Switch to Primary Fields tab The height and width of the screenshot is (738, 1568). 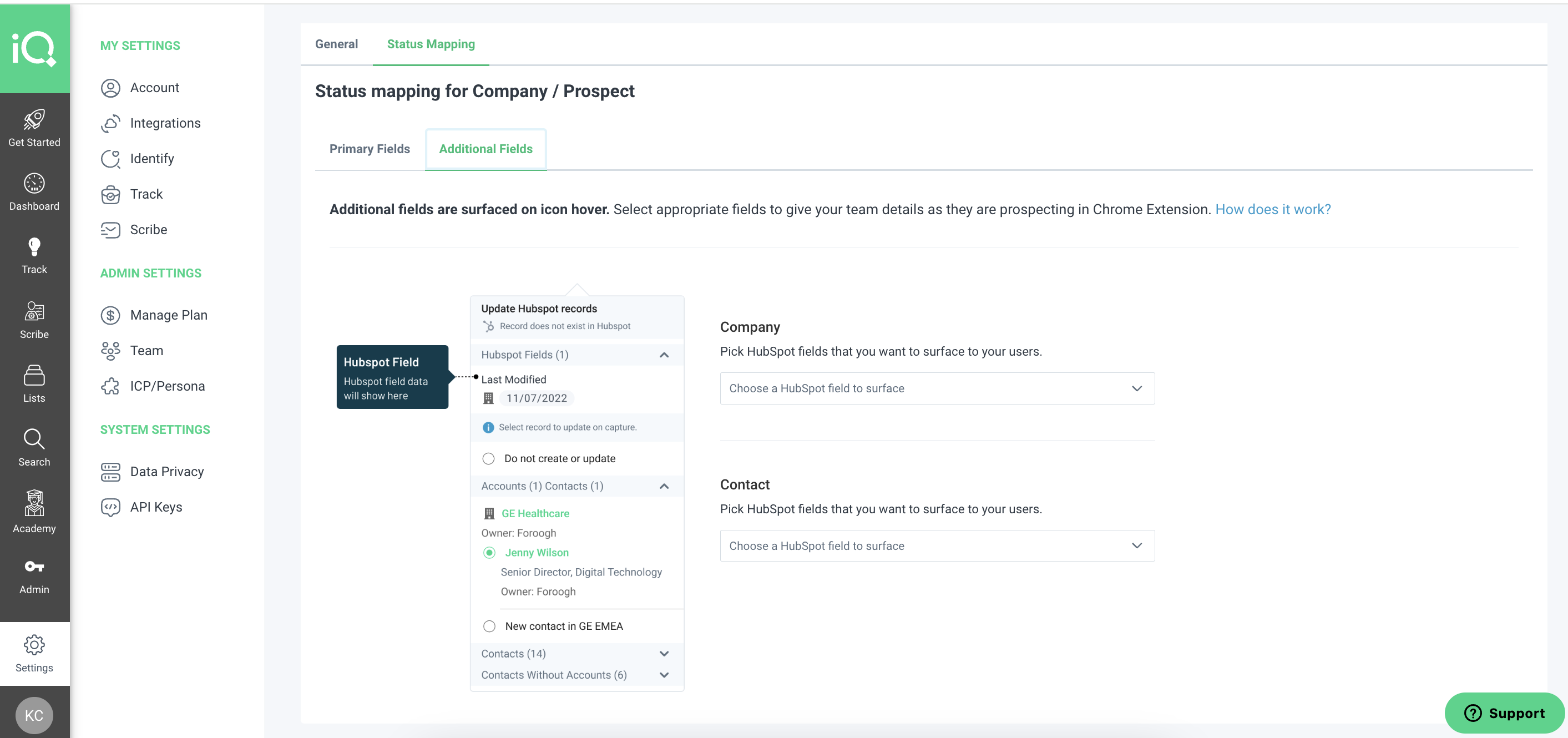(x=370, y=149)
